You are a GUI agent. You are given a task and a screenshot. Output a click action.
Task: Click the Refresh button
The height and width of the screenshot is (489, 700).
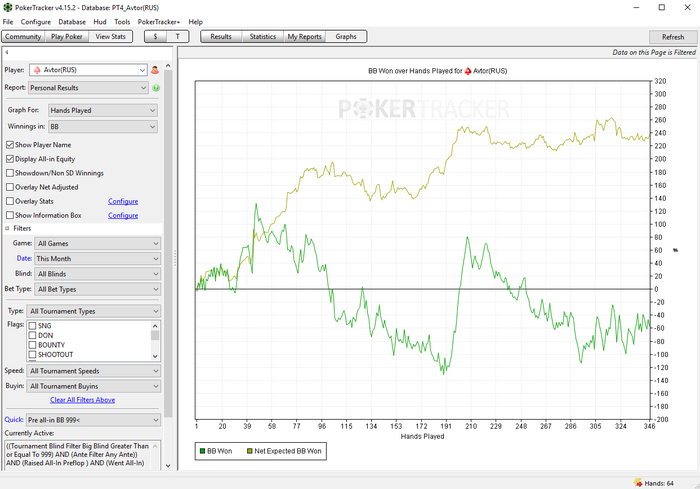(x=673, y=37)
